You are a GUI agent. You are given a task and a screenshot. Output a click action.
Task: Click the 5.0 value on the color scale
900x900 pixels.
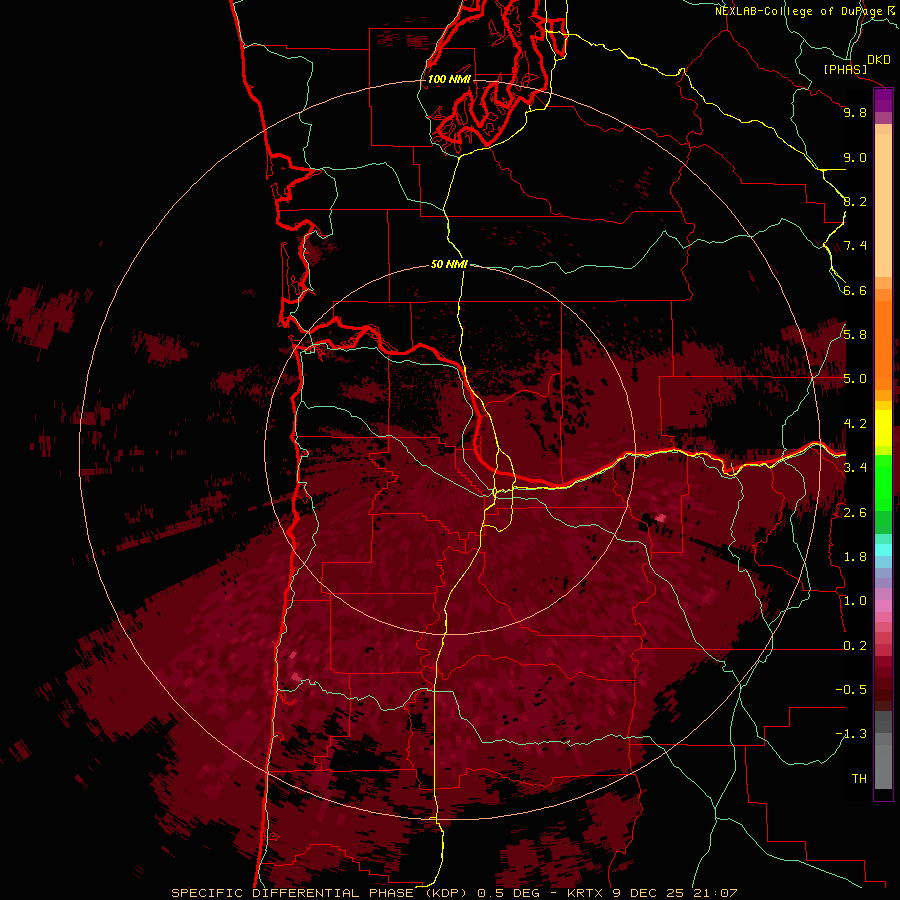click(x=855, y=379)
